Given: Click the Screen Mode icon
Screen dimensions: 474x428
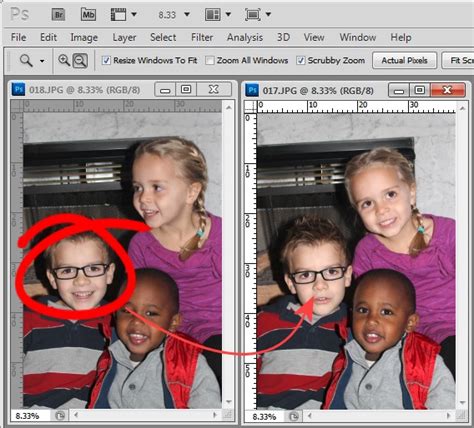Looking at the screenshot, I should [x=253, y=15].
